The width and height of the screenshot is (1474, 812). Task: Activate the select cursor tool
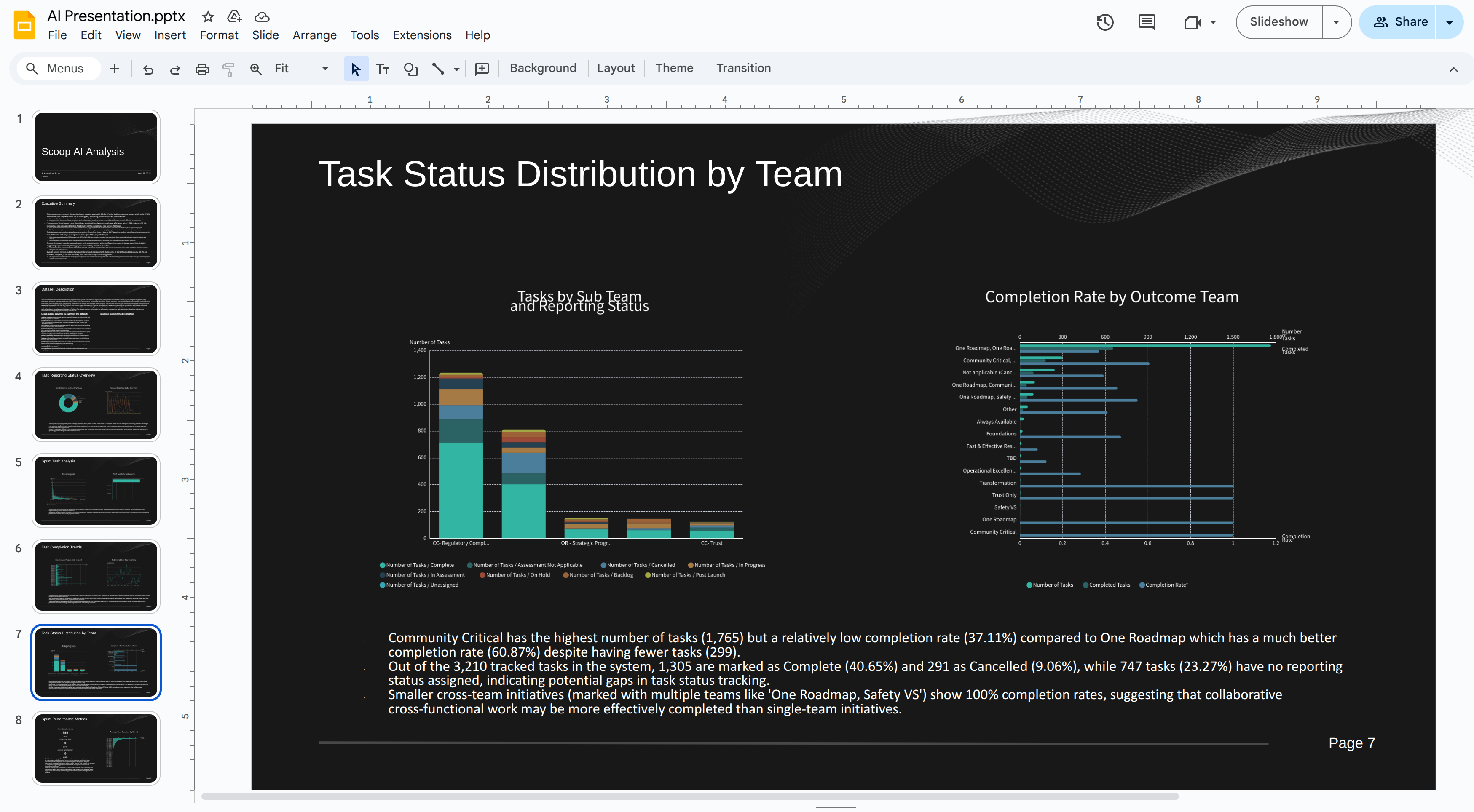pos(356,69)
